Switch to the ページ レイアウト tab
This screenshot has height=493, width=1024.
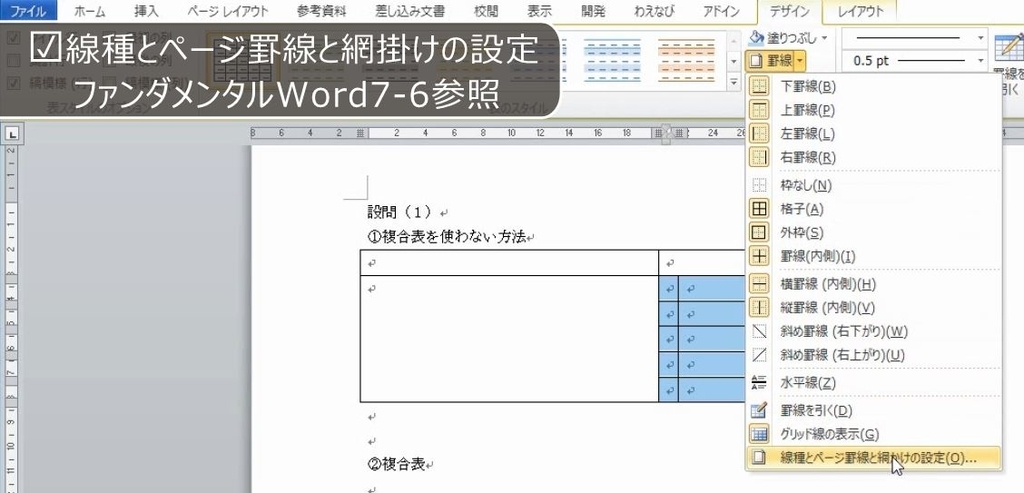tap(227, 10)
